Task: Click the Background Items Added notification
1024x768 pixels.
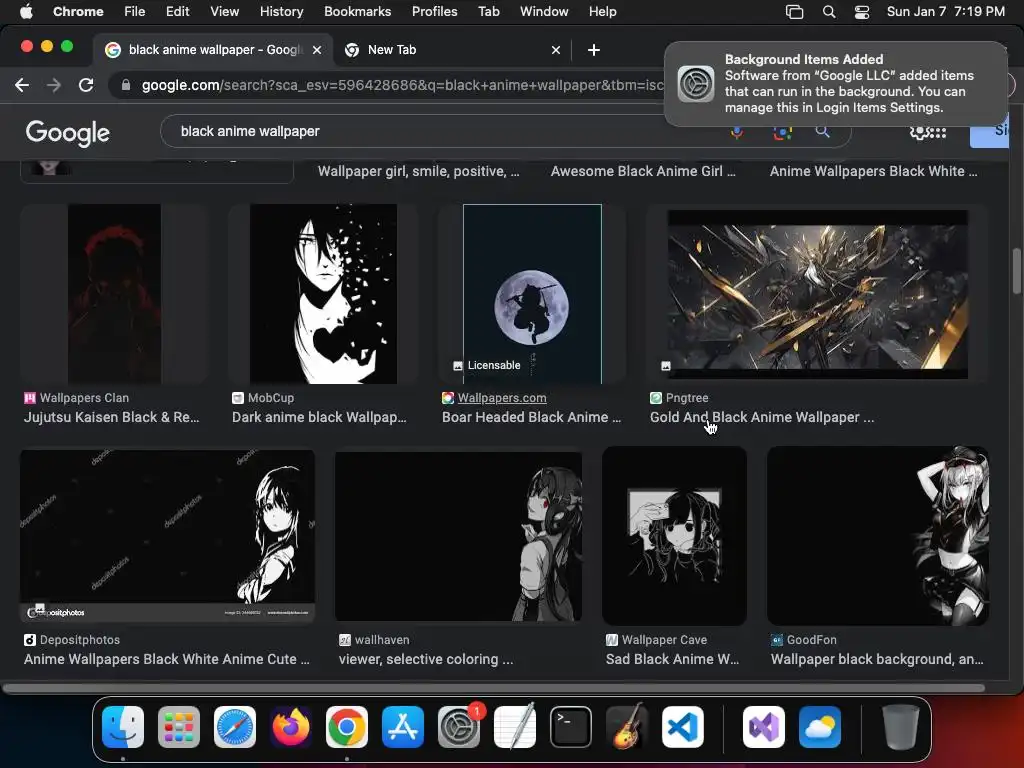Action: tap(836, 84)
